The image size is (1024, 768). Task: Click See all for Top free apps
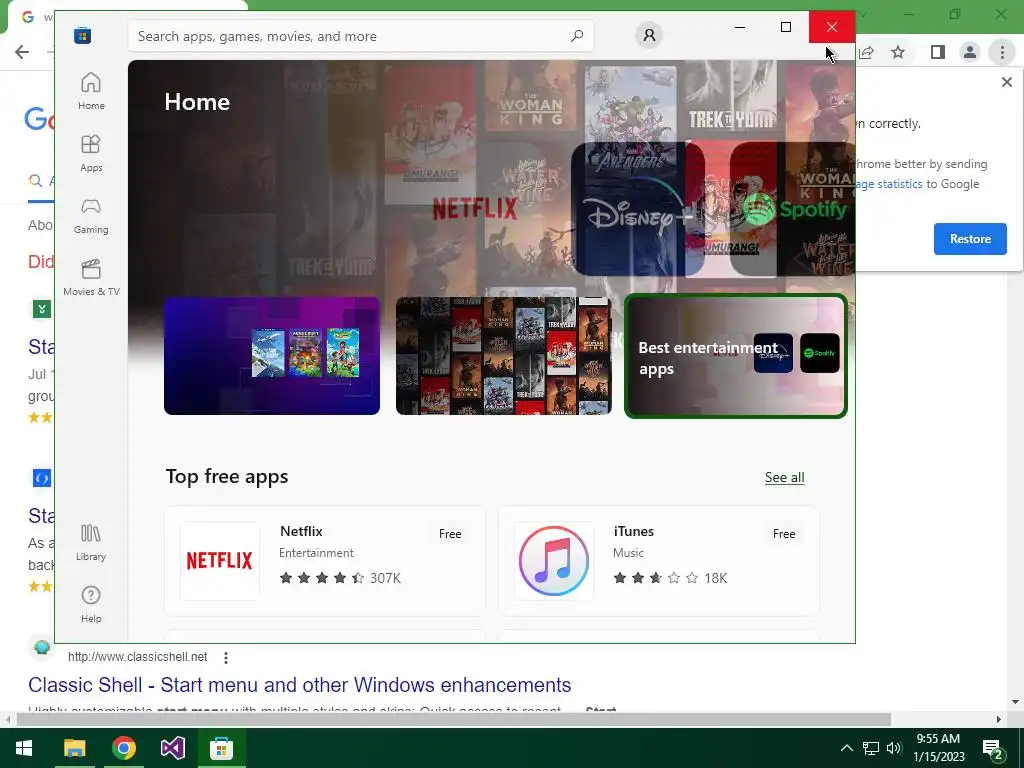click(784, 477)
